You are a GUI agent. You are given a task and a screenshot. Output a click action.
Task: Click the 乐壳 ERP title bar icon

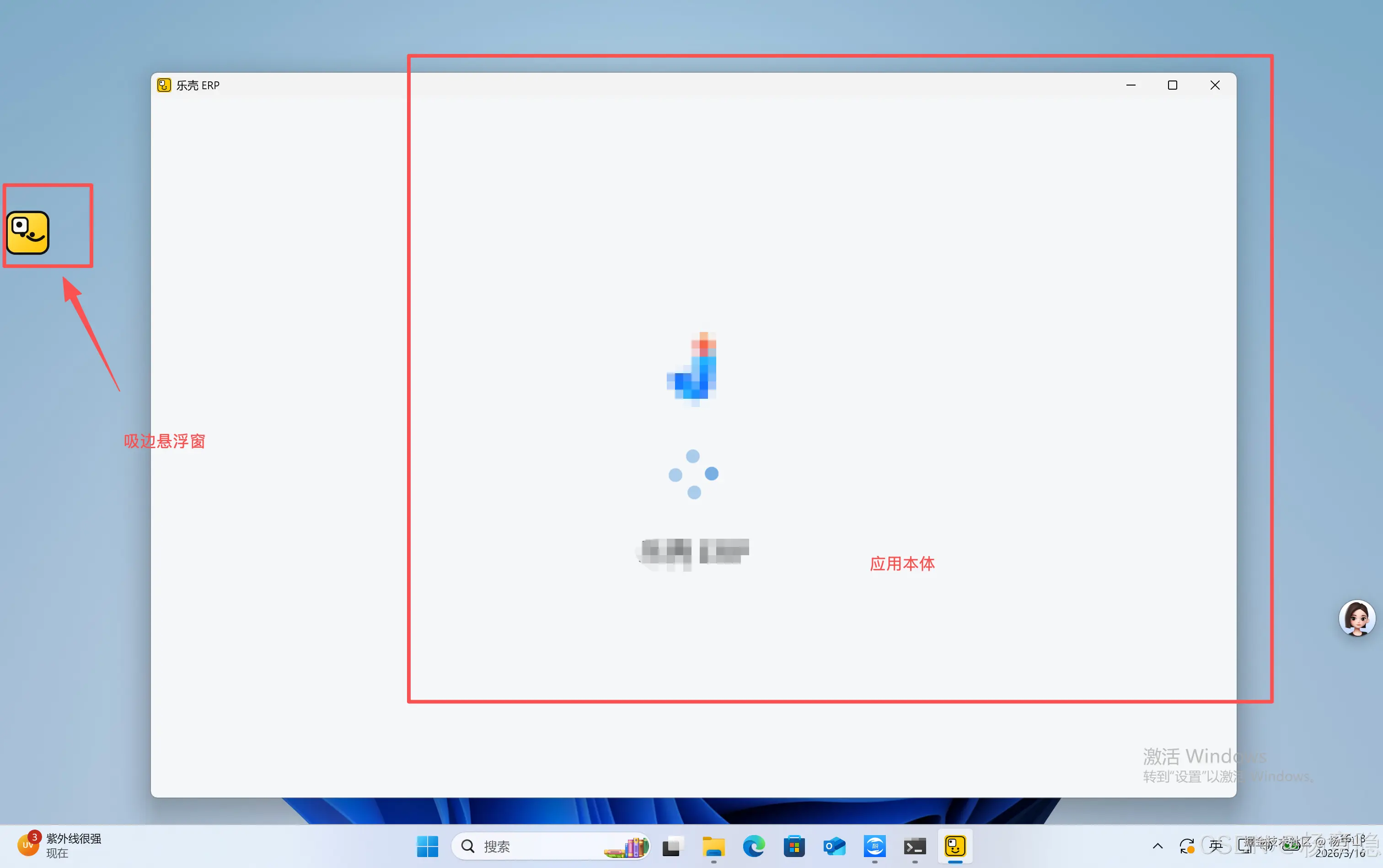click(164, 85)
